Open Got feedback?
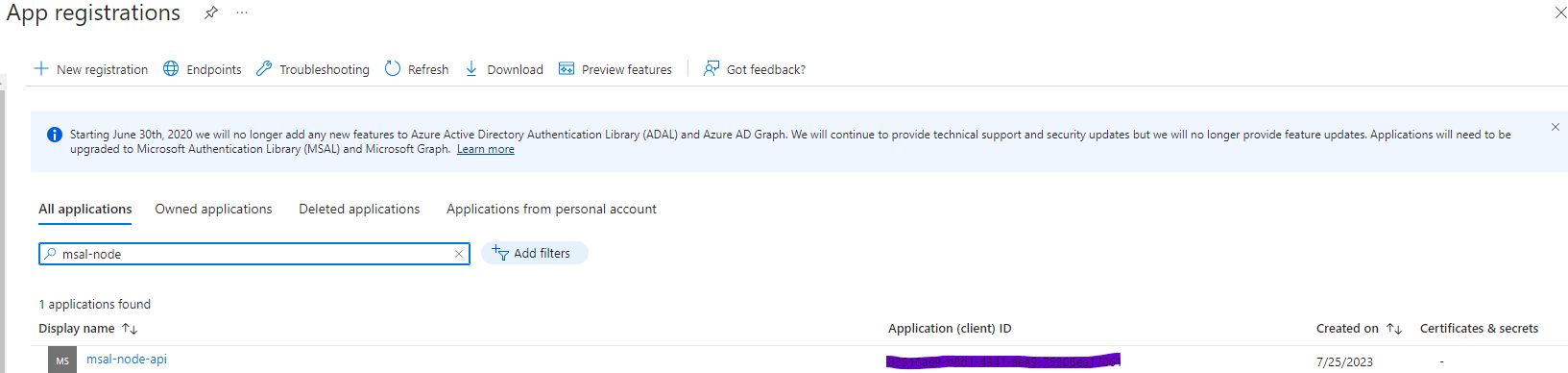1568x373 pixels. (755, 69)
